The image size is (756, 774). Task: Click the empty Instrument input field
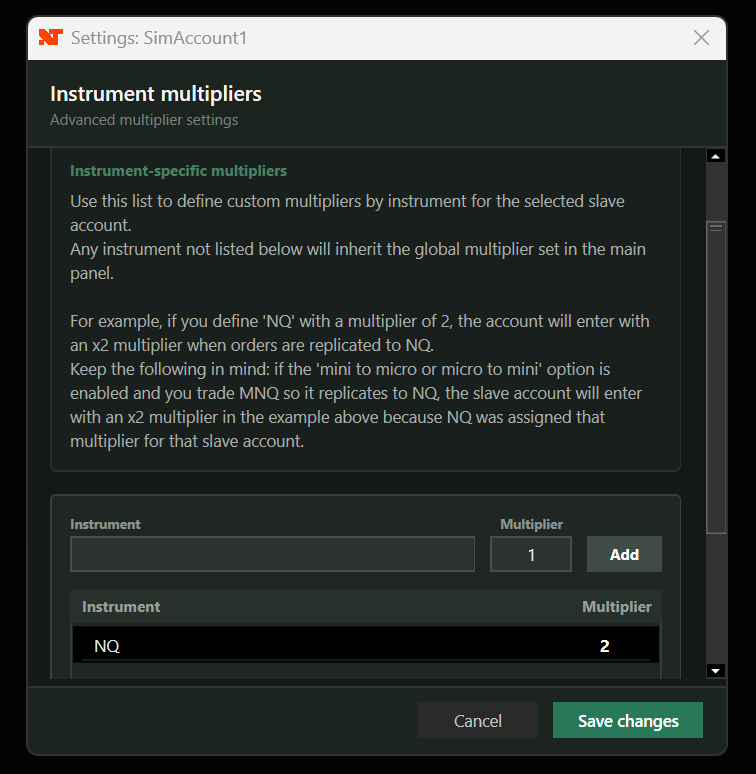tap(272, 554)
